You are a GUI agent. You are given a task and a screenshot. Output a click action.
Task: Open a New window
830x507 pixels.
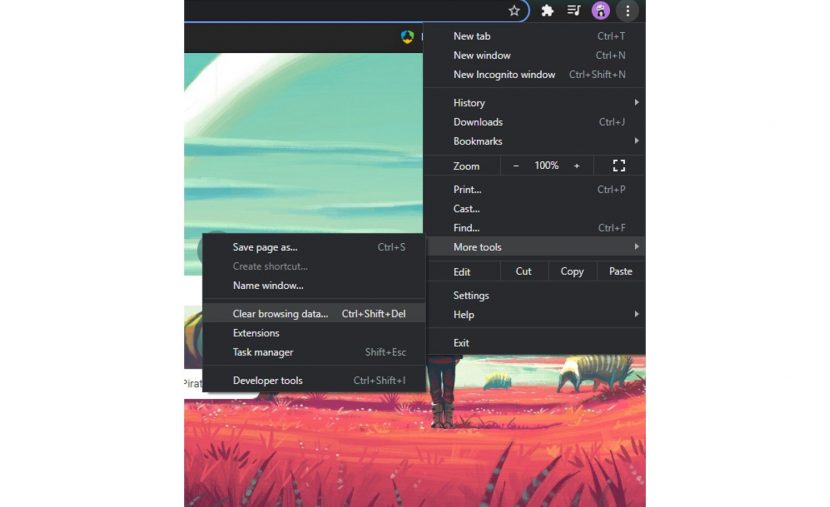coord(535,55)
